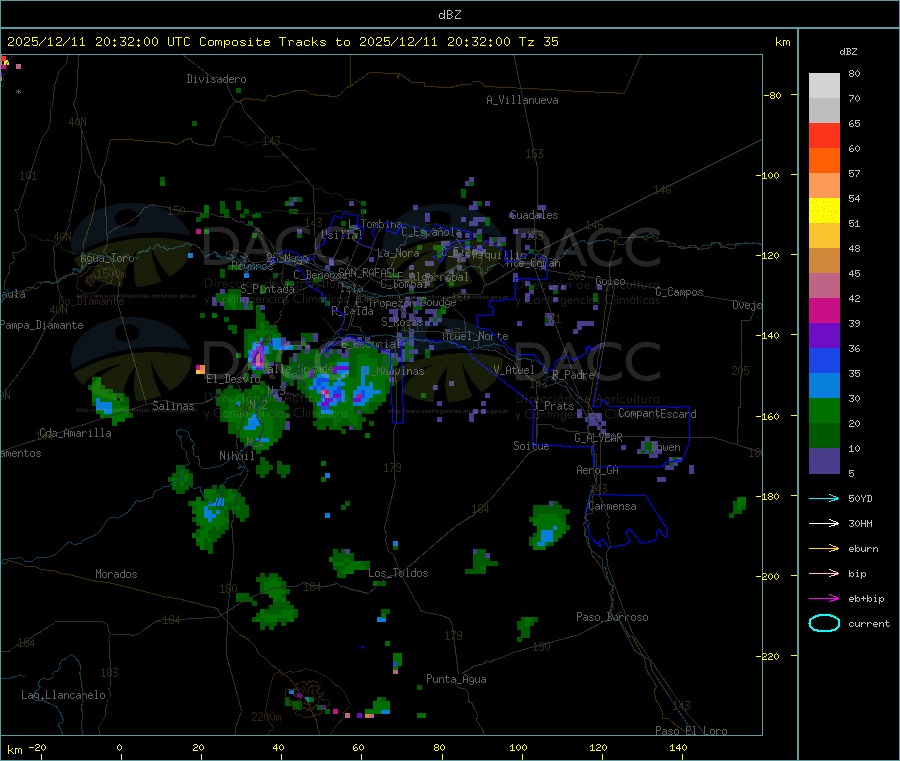Click the 'V_Atuel' map label
Image resolution: width=900 pixels, height=761 pixels.
point(514,370)
